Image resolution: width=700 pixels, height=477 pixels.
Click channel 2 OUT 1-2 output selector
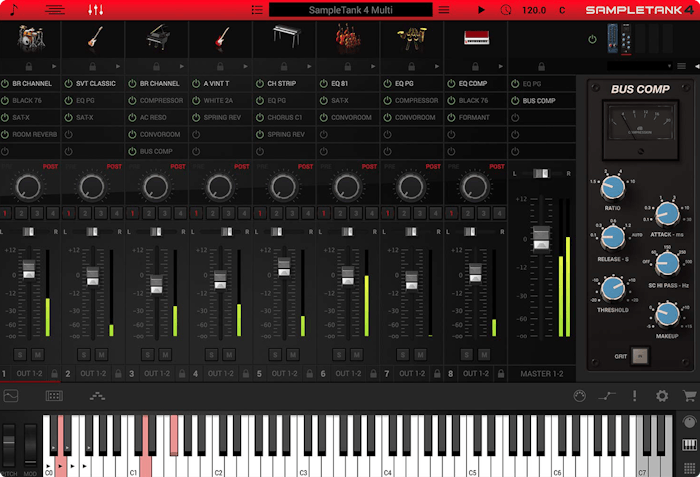(x=93, y=373)
